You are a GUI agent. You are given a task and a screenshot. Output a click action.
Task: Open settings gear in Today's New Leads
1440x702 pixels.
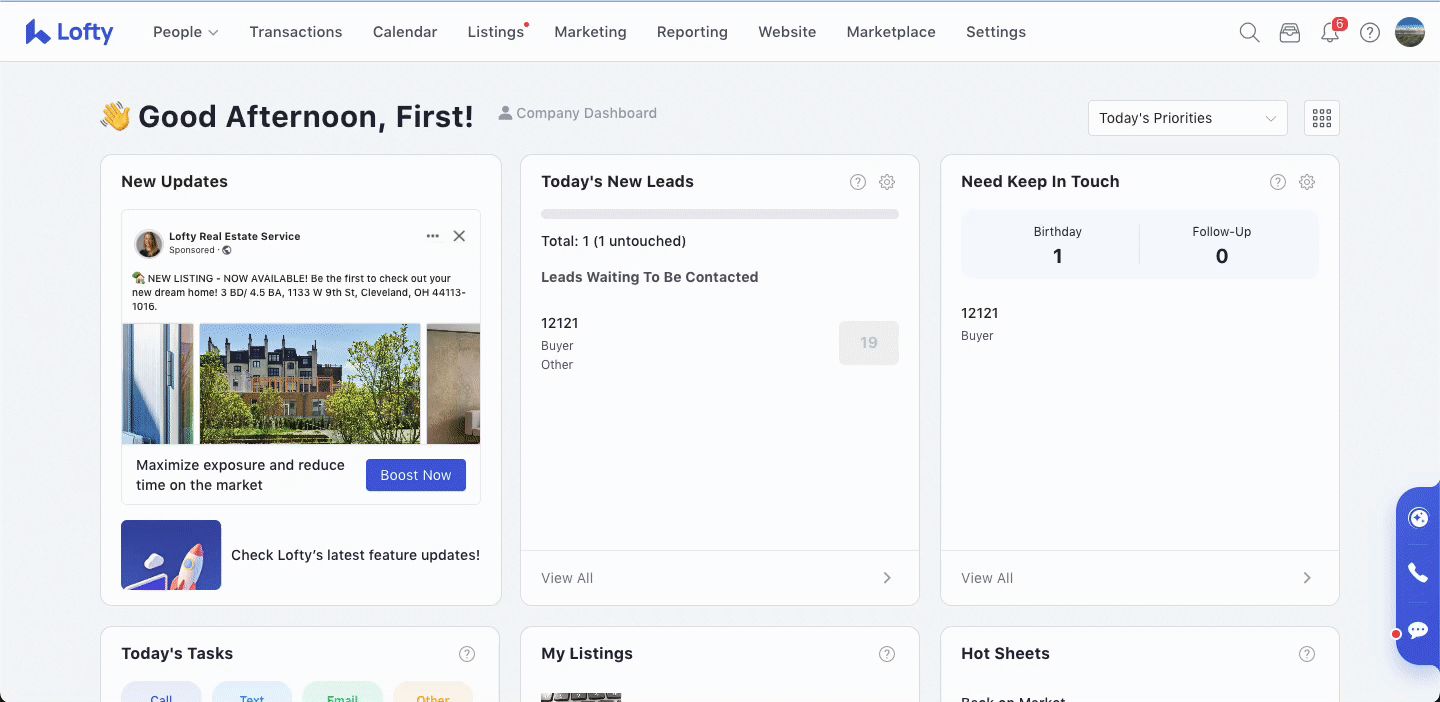887,182
